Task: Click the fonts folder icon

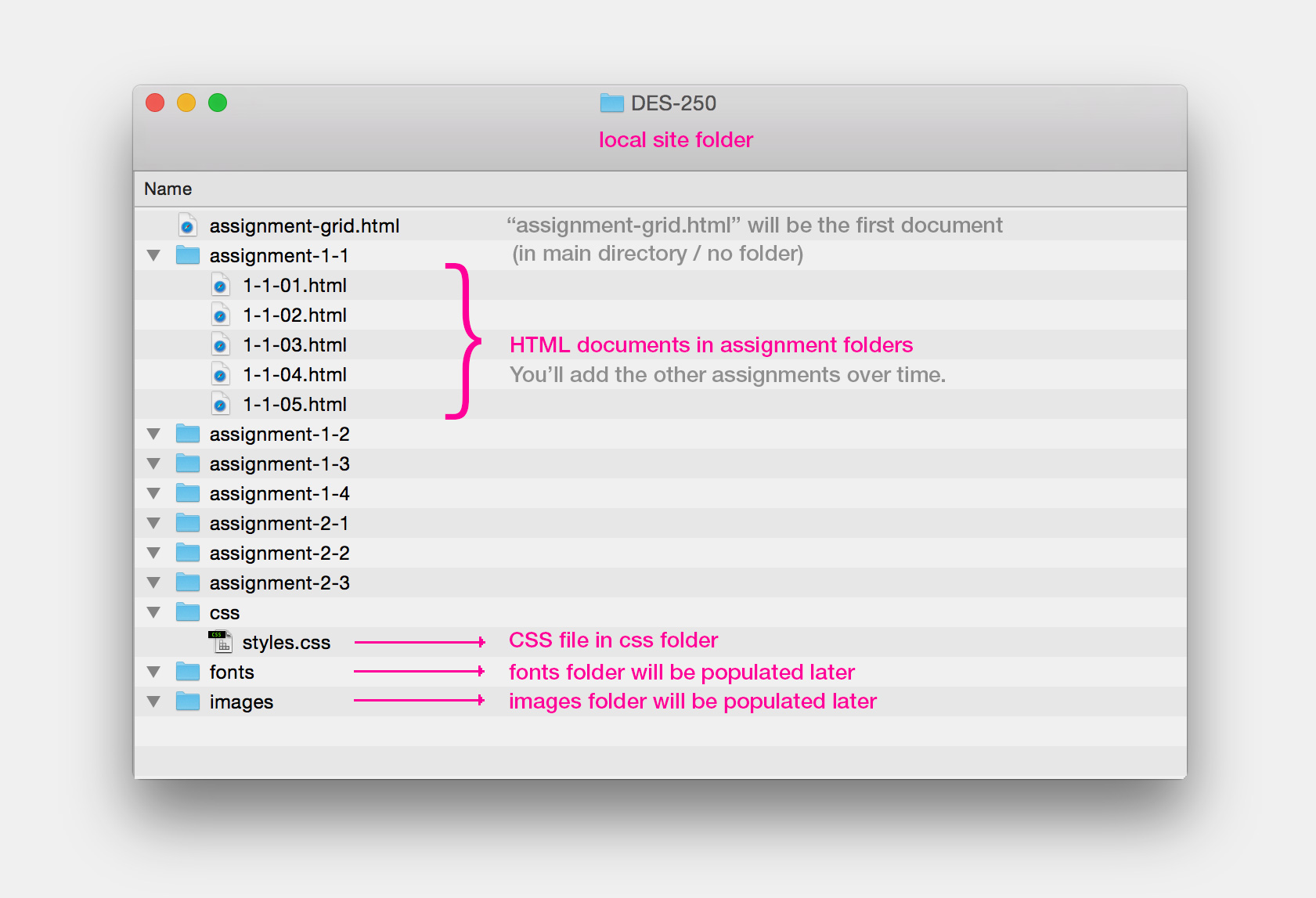Action: click(188, 672)
